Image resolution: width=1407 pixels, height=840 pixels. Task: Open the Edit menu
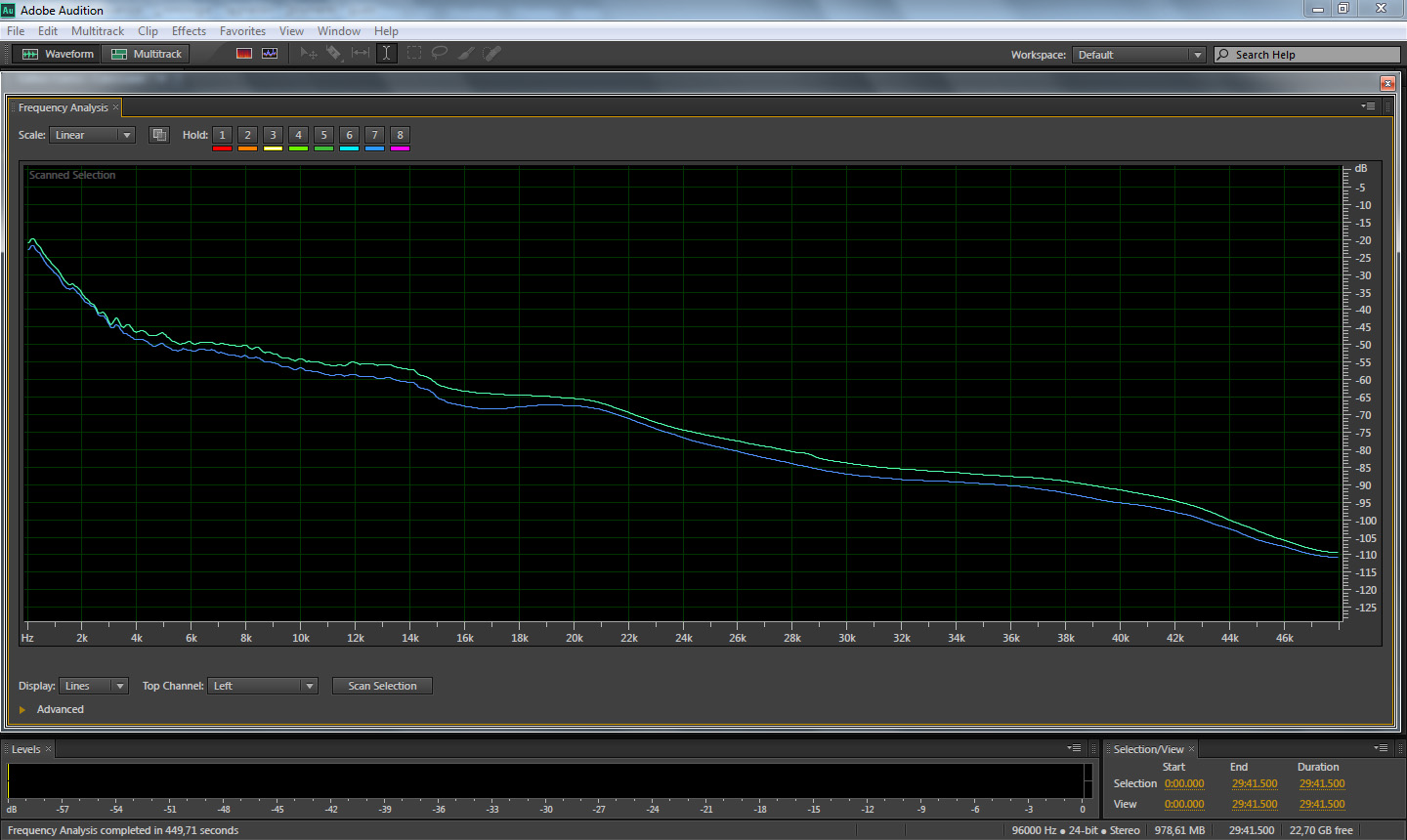click(x=48, y=31)
